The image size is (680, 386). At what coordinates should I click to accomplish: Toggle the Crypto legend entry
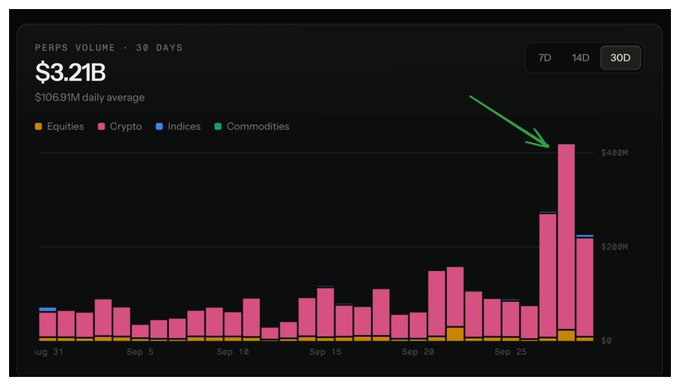(x=120, y=126)
